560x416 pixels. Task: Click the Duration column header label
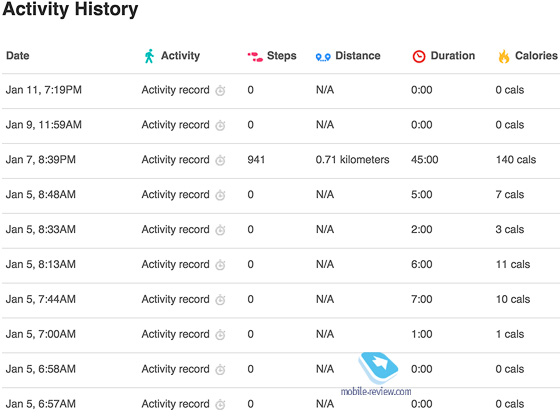click(453, 56)
